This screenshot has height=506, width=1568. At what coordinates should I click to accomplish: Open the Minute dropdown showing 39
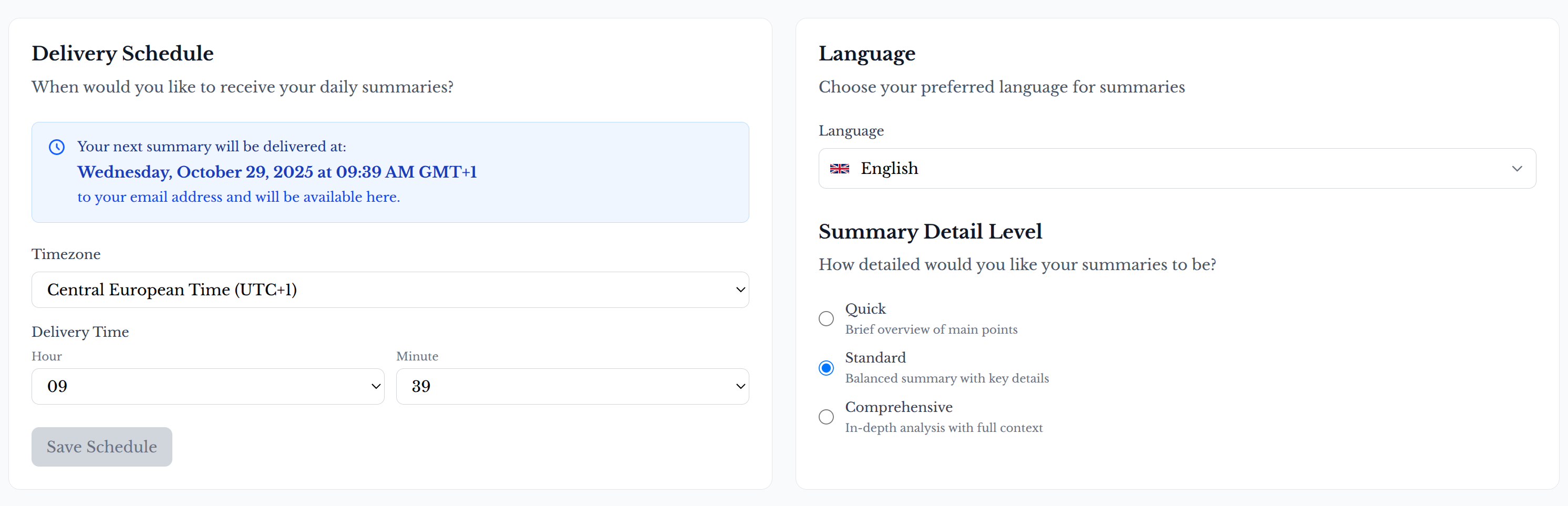(572, 386)
